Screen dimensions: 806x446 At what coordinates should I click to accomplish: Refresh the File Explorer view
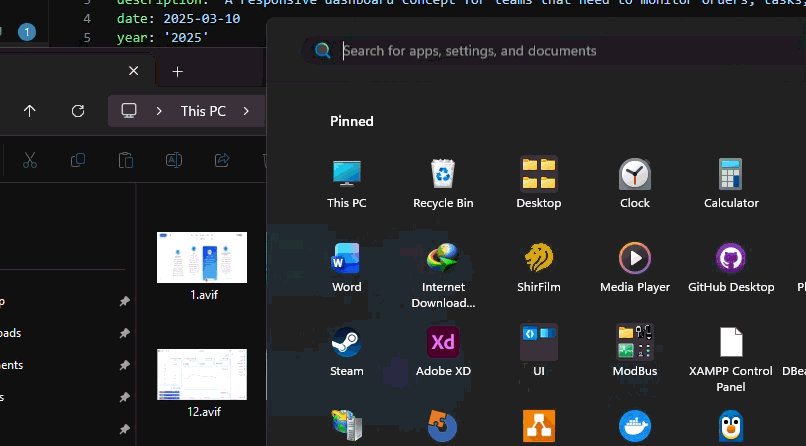pyautogui.click(x=78, y=111)
